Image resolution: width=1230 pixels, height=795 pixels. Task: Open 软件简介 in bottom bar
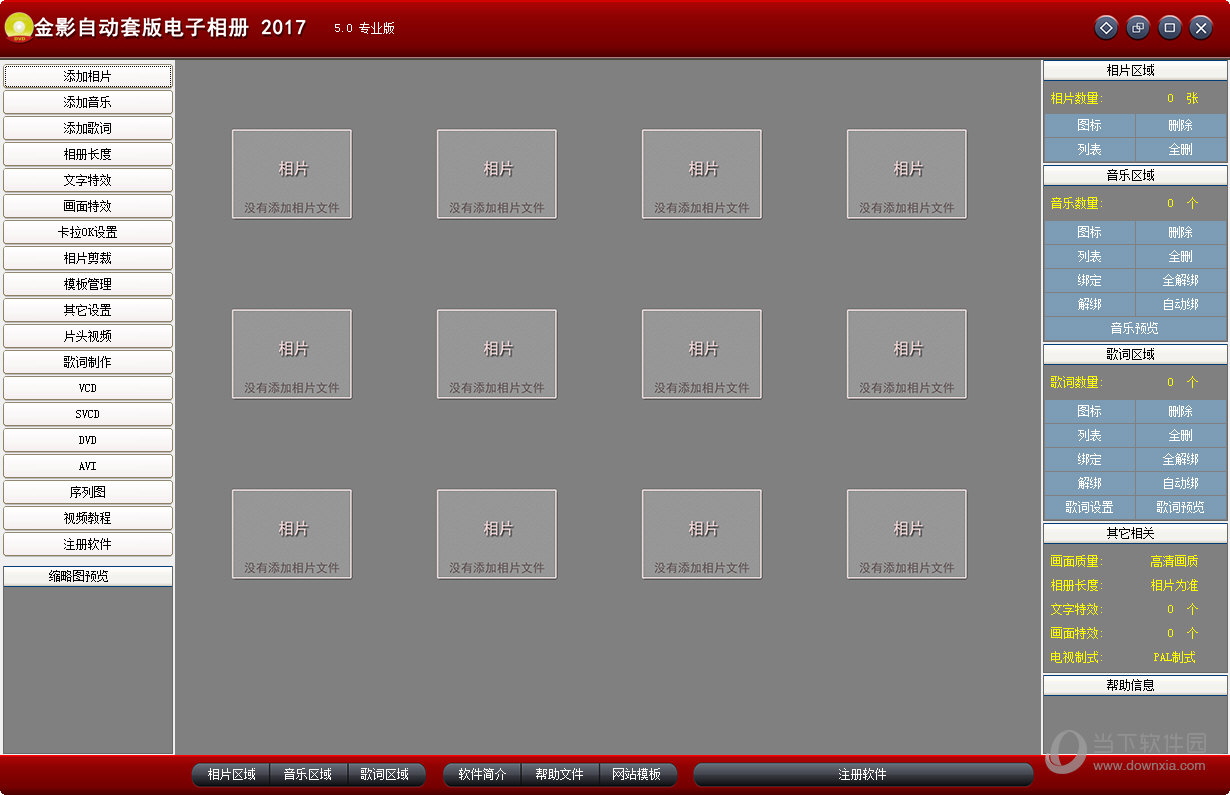coord(482,774)
